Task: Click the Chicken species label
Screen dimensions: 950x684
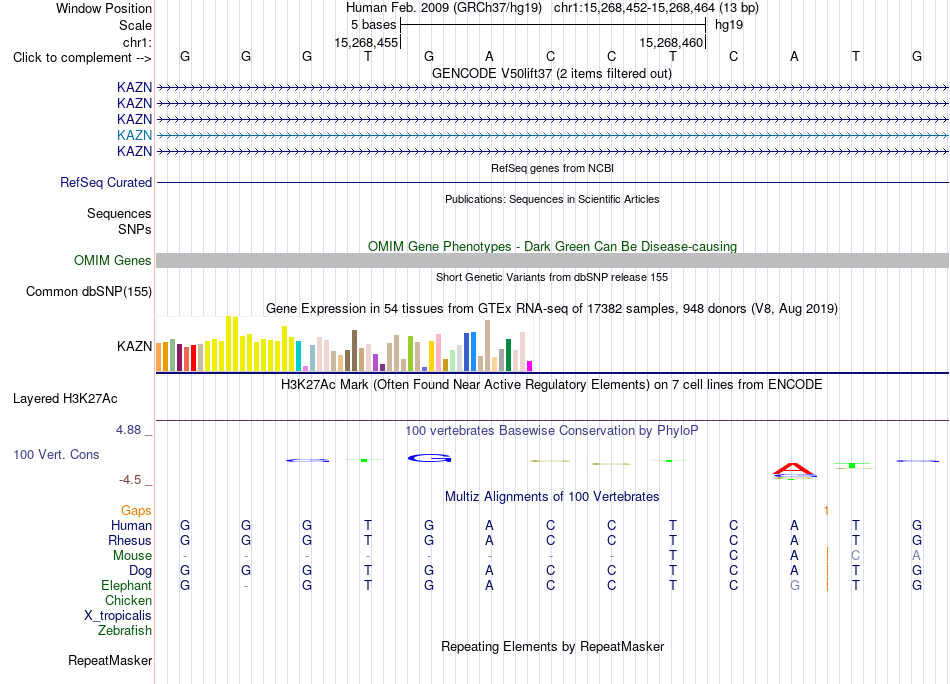Action: pyautogui.click(x=128, y=600)
